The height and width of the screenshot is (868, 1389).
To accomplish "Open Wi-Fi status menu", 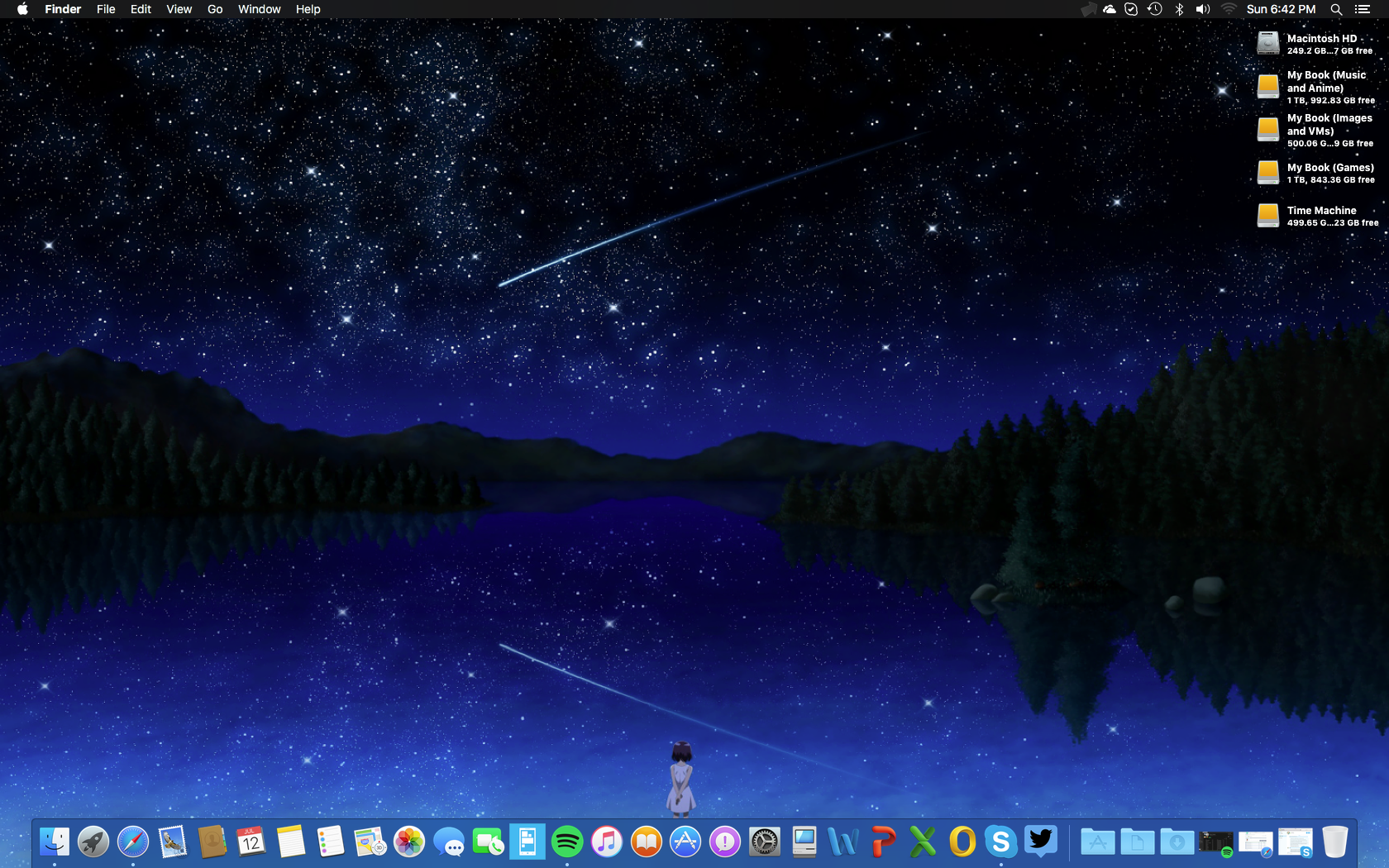I will coord(1229,9).
